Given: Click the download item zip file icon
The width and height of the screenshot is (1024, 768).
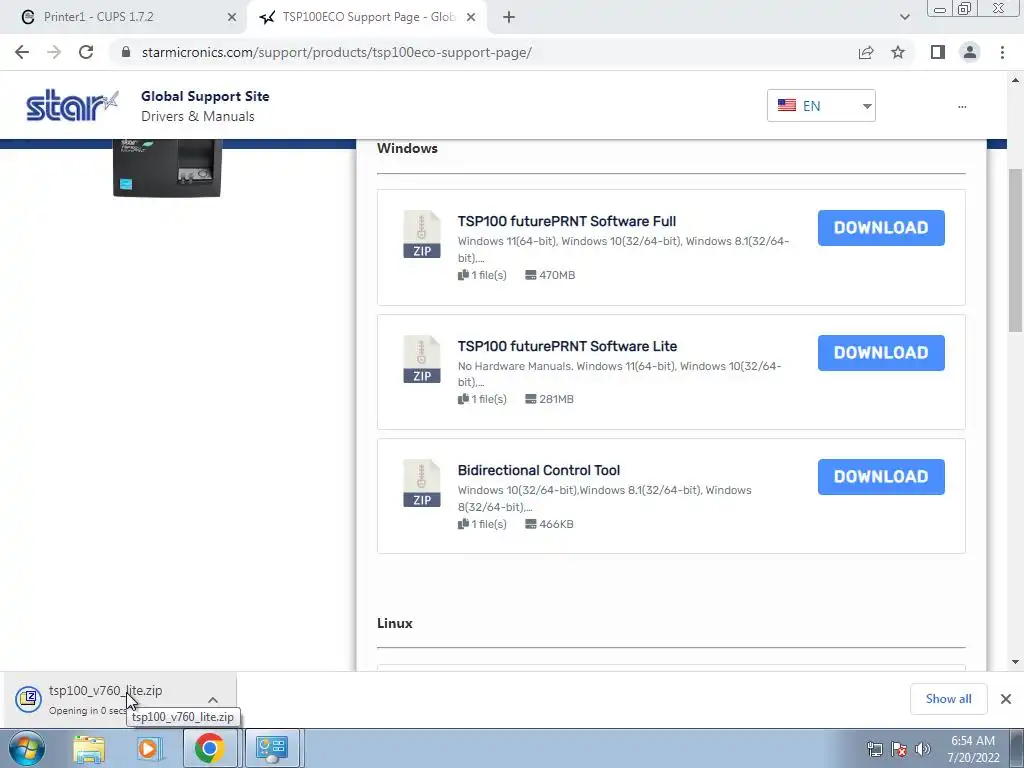Looking at the screenshot, I should [x=29, y=699].
